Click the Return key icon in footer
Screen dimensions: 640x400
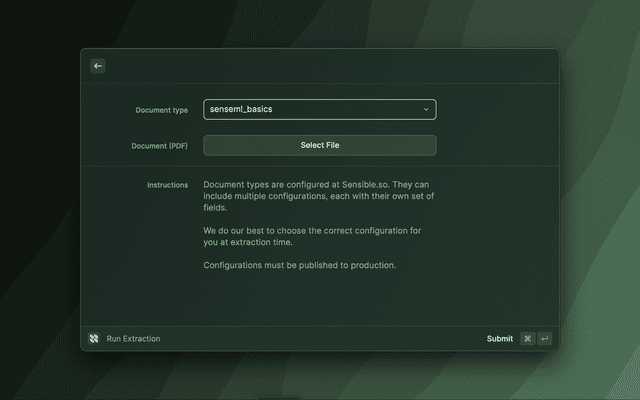click(x=544, y=339)
